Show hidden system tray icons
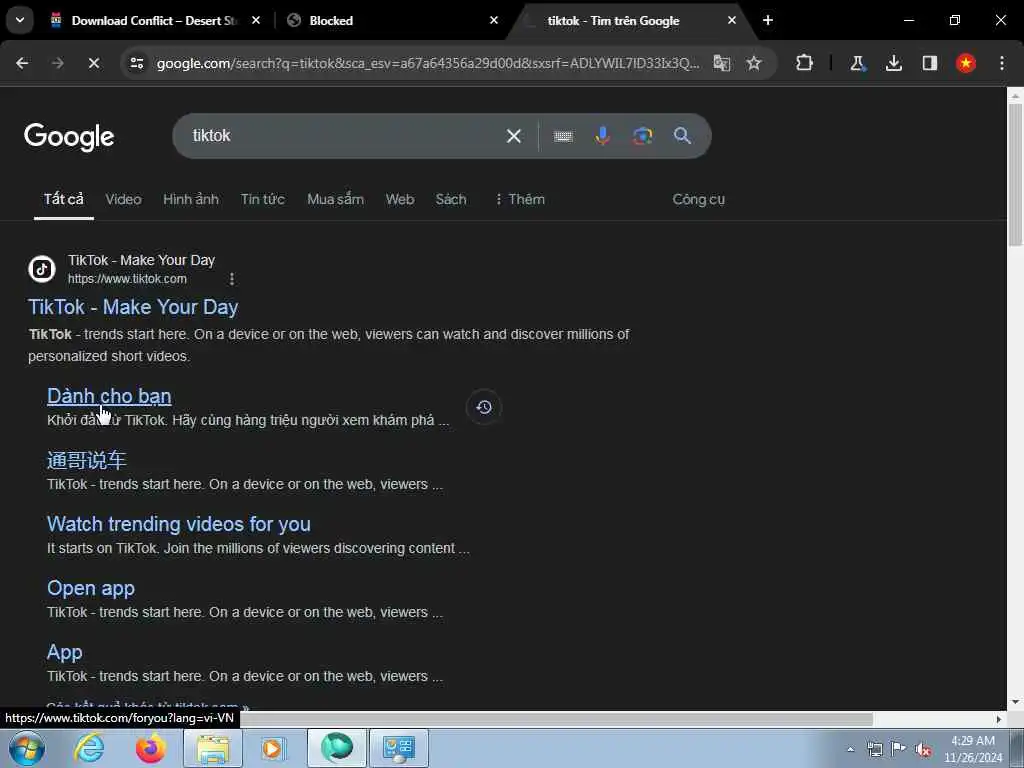 click(x=850, y=749)
